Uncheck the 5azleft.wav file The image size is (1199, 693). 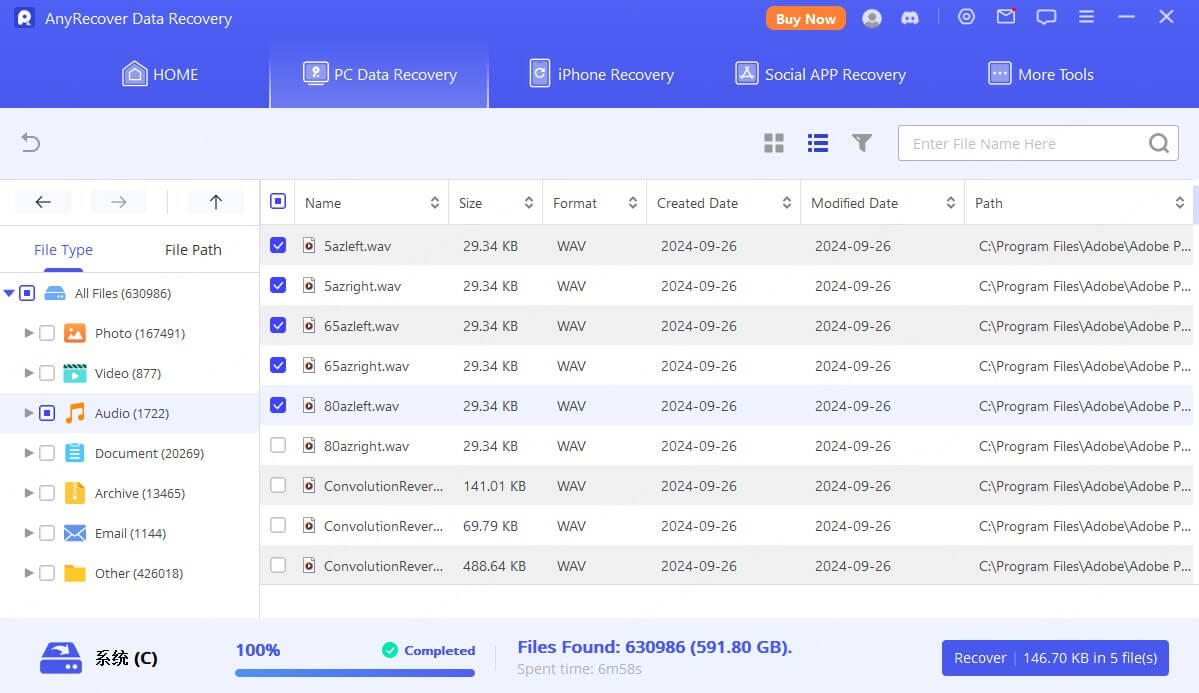coord(277,245)
